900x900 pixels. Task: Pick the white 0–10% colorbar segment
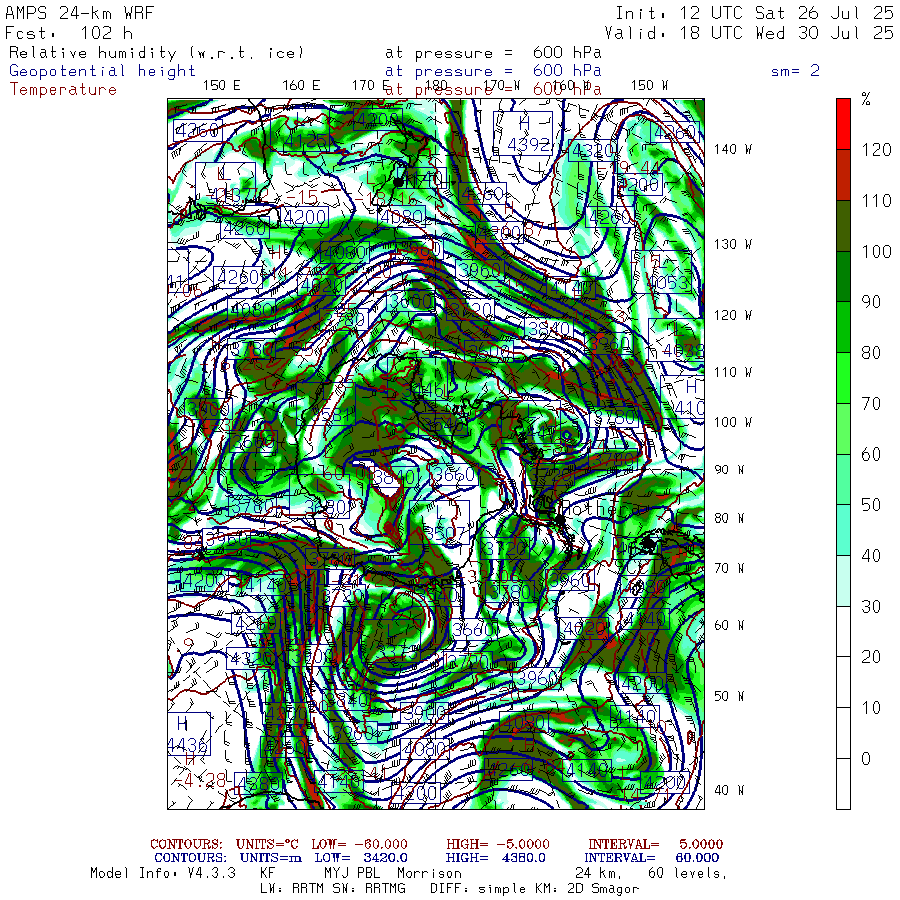843,733
